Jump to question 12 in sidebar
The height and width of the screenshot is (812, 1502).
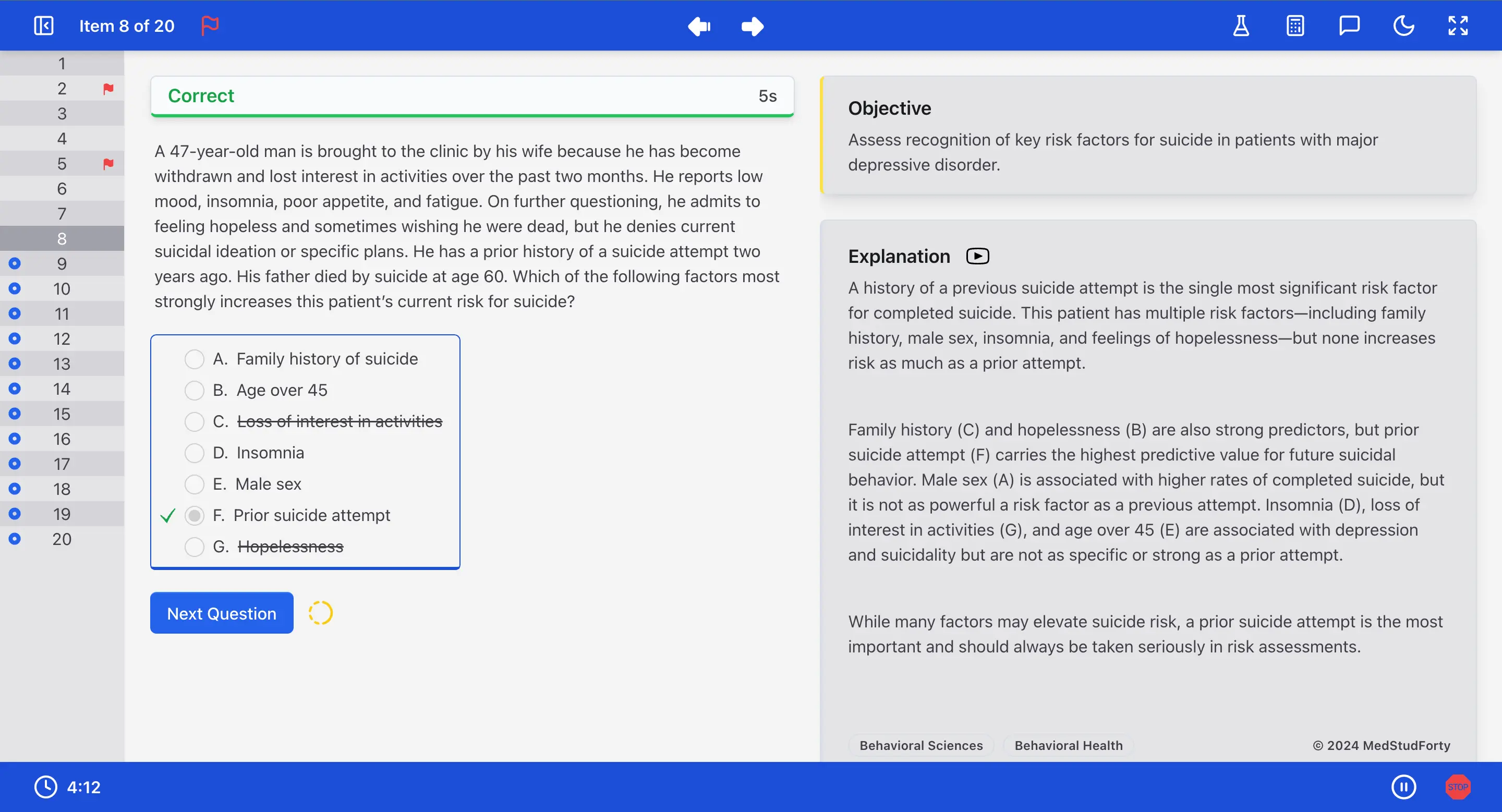click(x=62, y=338)
